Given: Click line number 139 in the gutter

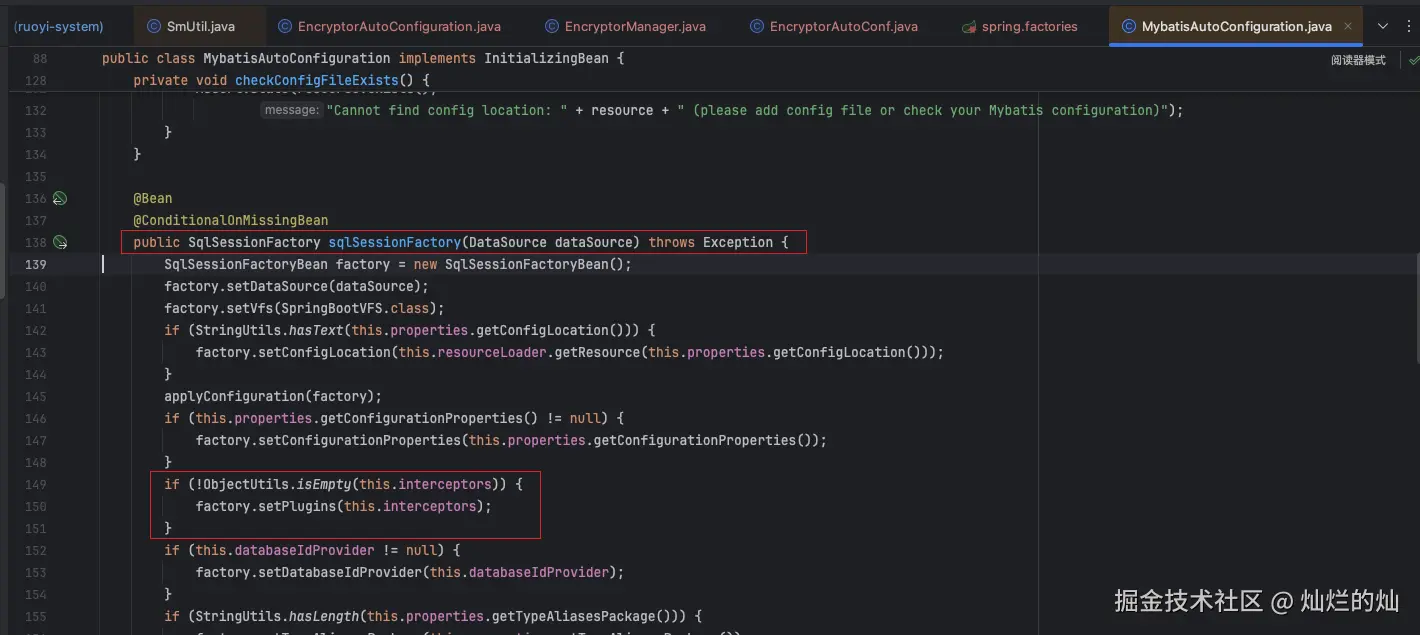Looking at the screenshot, I should [35, 264].
